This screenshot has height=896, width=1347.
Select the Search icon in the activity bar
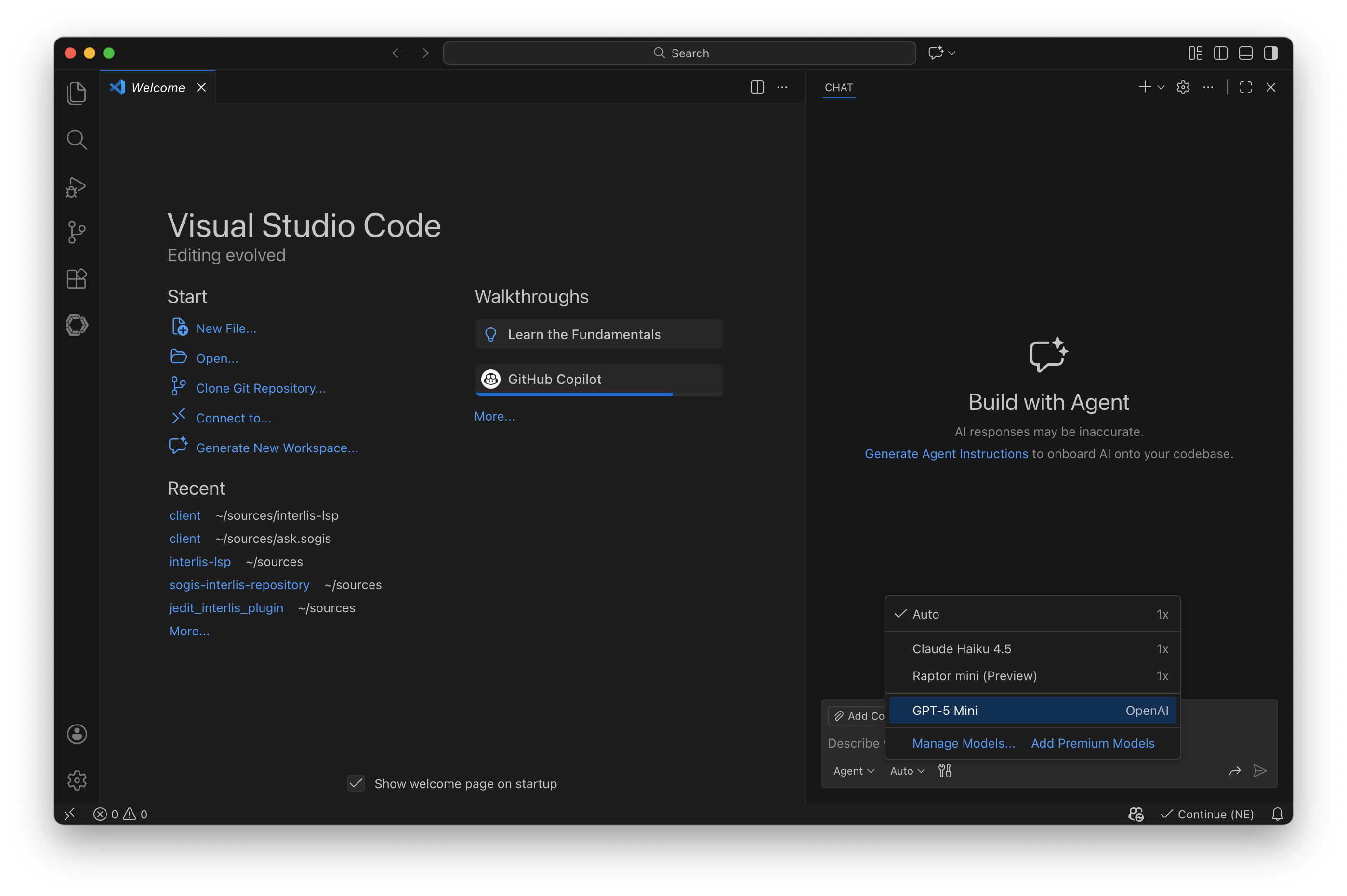(77, 139)
